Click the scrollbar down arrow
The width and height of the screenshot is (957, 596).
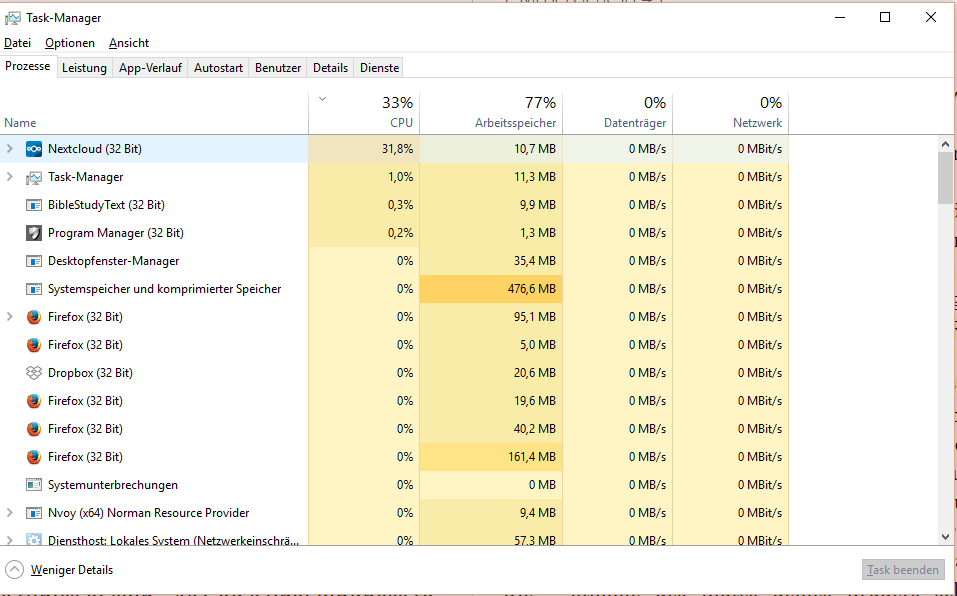pyautogui.click(x=945, y=537)
